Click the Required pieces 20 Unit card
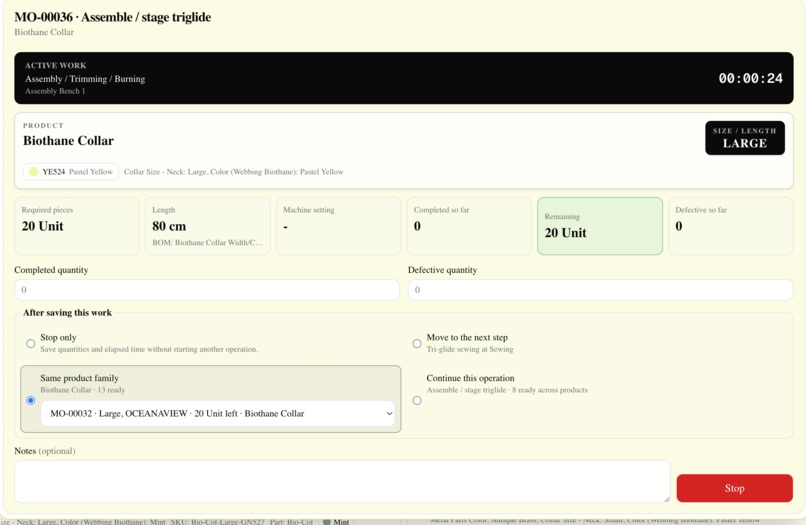The height and width of the screenshot is (525, 806). pos(77,226)
